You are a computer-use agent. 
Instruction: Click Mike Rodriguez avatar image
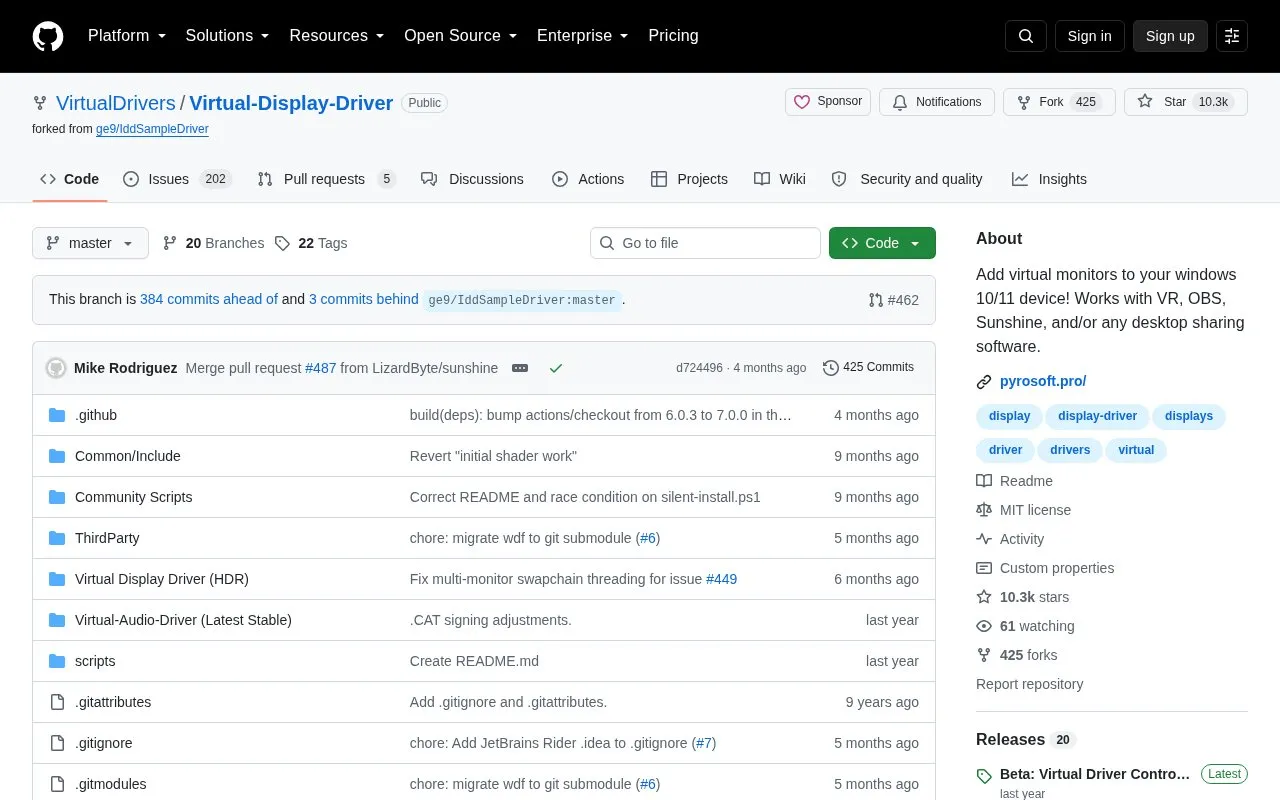pos(56,368)
